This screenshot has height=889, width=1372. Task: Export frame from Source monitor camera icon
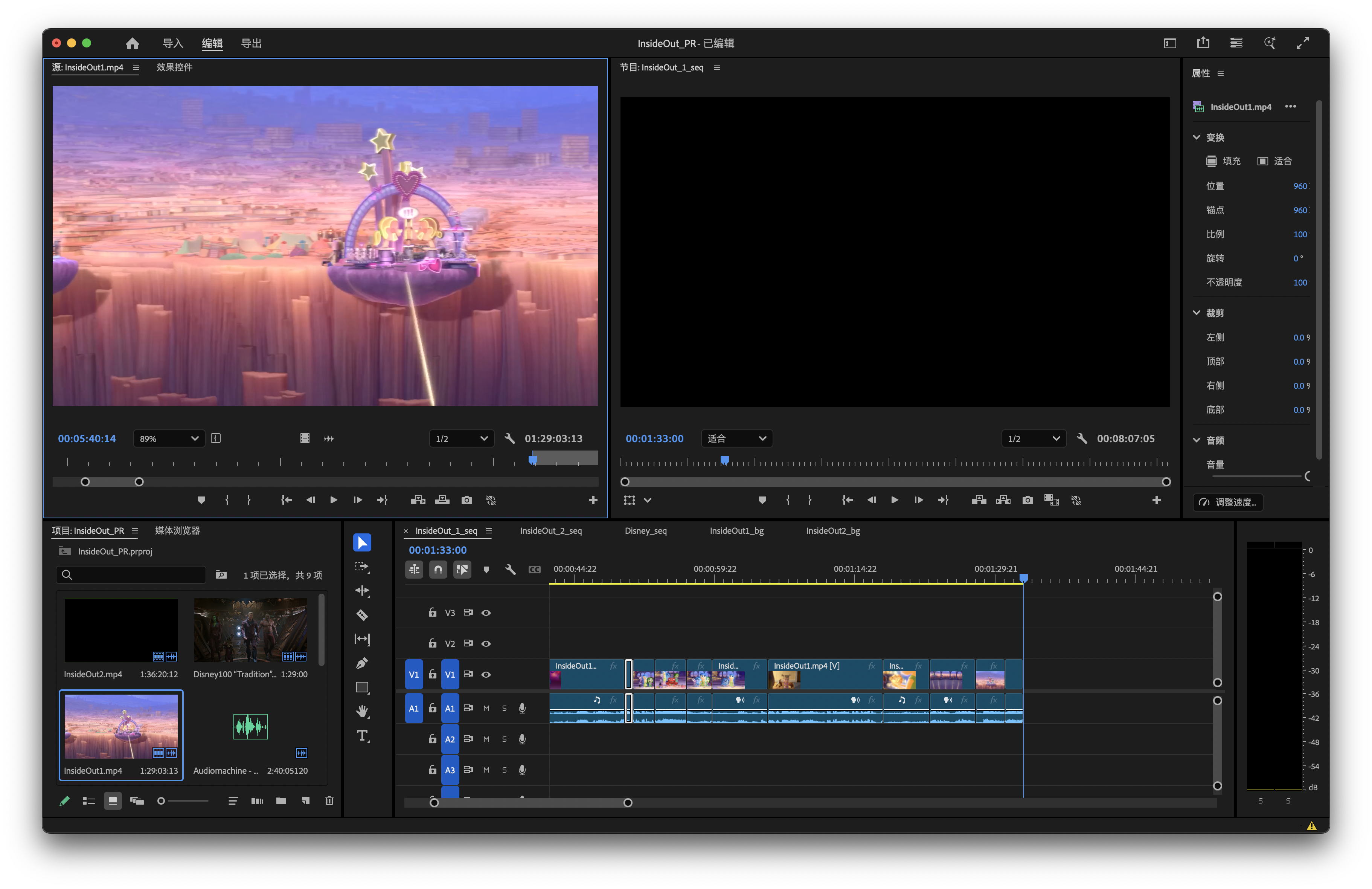click(466, 500)
